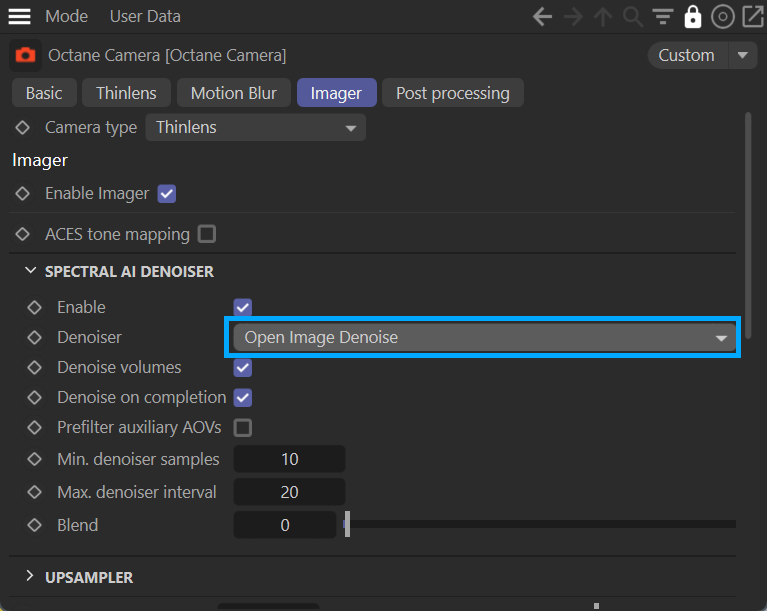Open attributes in new window icon
The height and width of the screenshot is (611, 767).
pos(751,17)
